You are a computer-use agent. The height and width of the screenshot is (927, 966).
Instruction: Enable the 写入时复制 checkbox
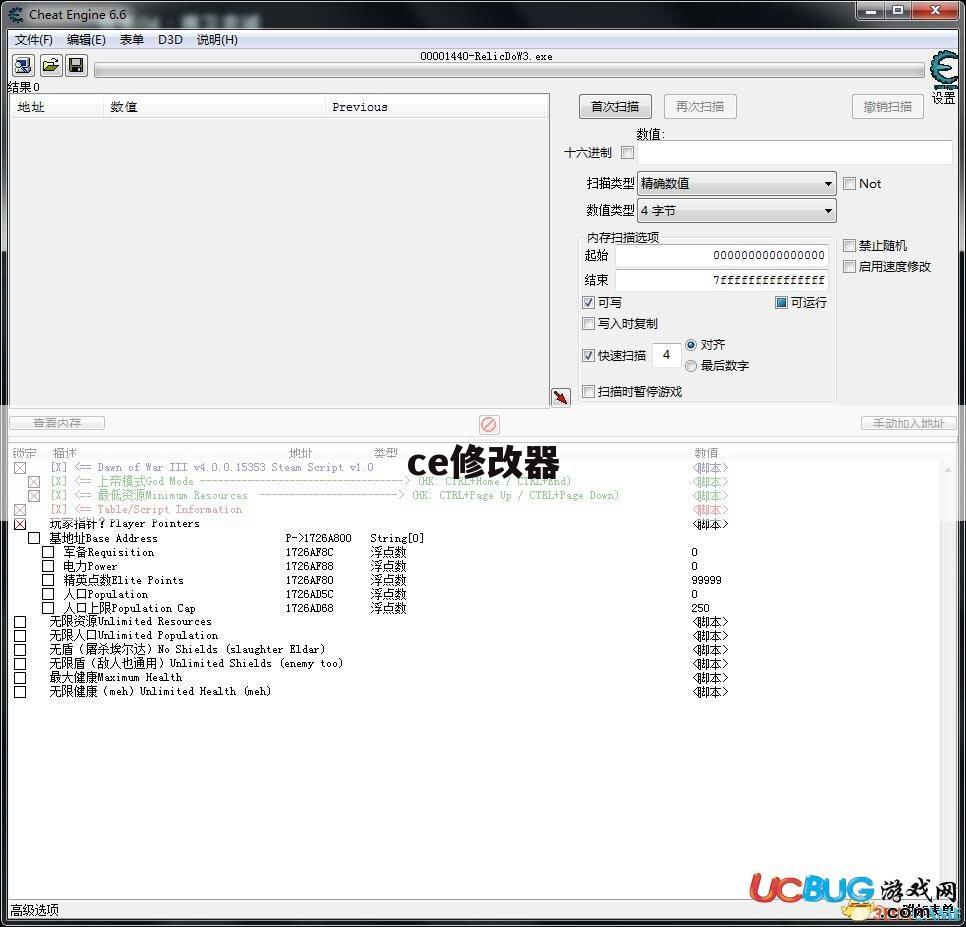click(588, 323)
